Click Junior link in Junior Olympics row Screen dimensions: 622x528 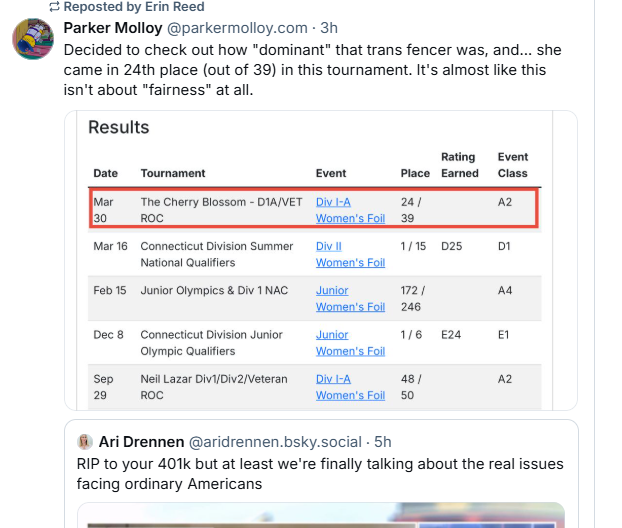(x=332, y=290)
